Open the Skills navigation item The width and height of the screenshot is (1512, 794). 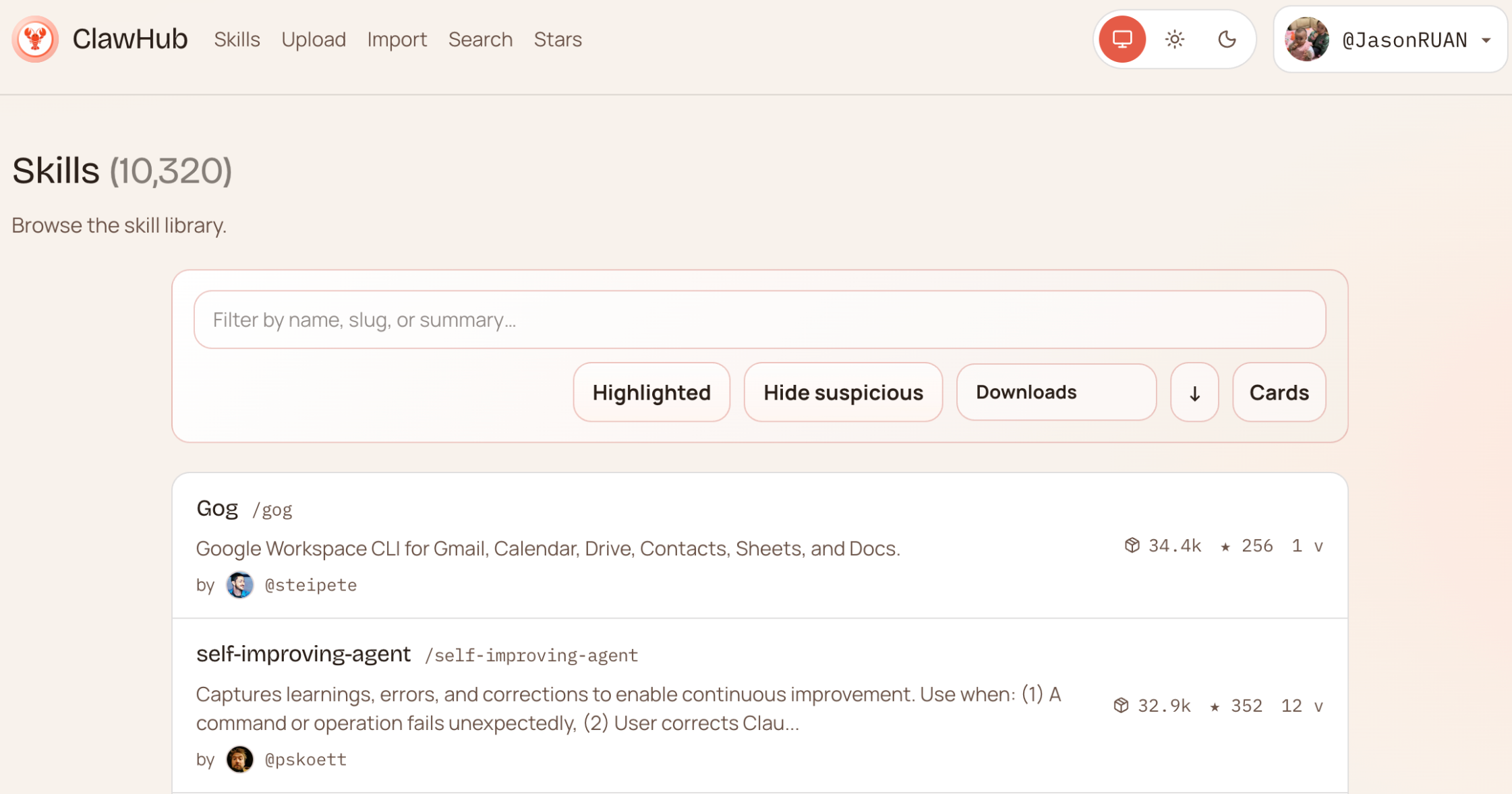[x=237, y=40]
